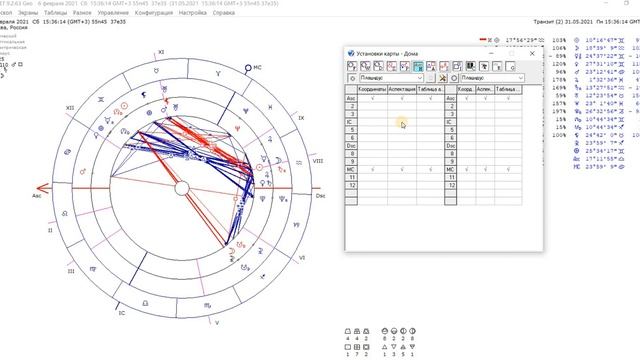Click the red Sun symbol near house VIII
640x360 pixels.
point(259,167)
